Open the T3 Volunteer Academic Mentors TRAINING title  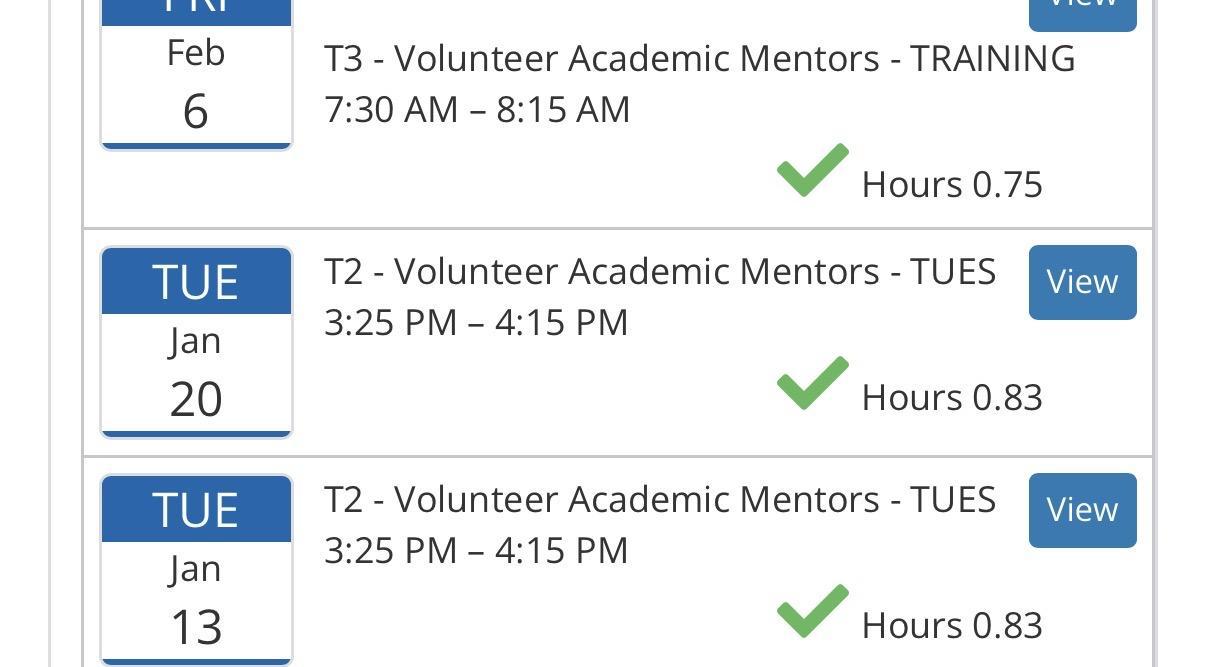[x=699, y=59]
